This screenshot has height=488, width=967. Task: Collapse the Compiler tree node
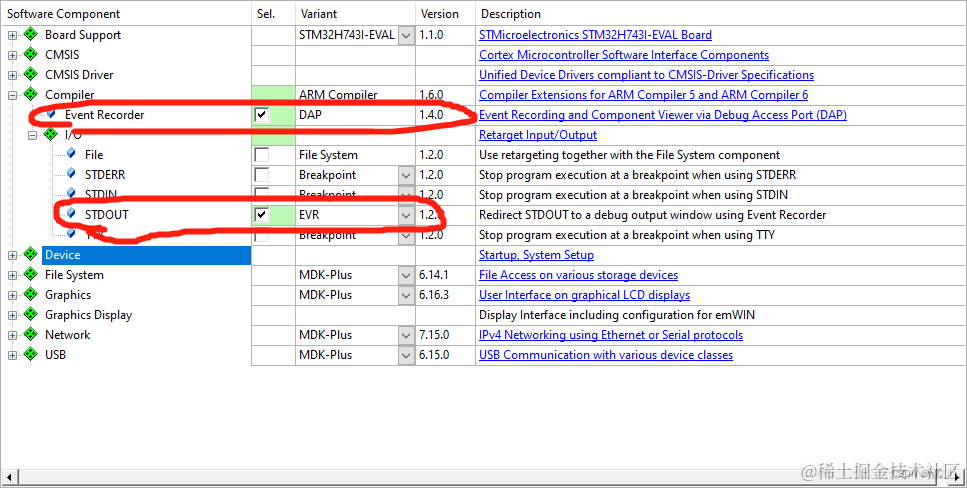(x=12, y=95)
